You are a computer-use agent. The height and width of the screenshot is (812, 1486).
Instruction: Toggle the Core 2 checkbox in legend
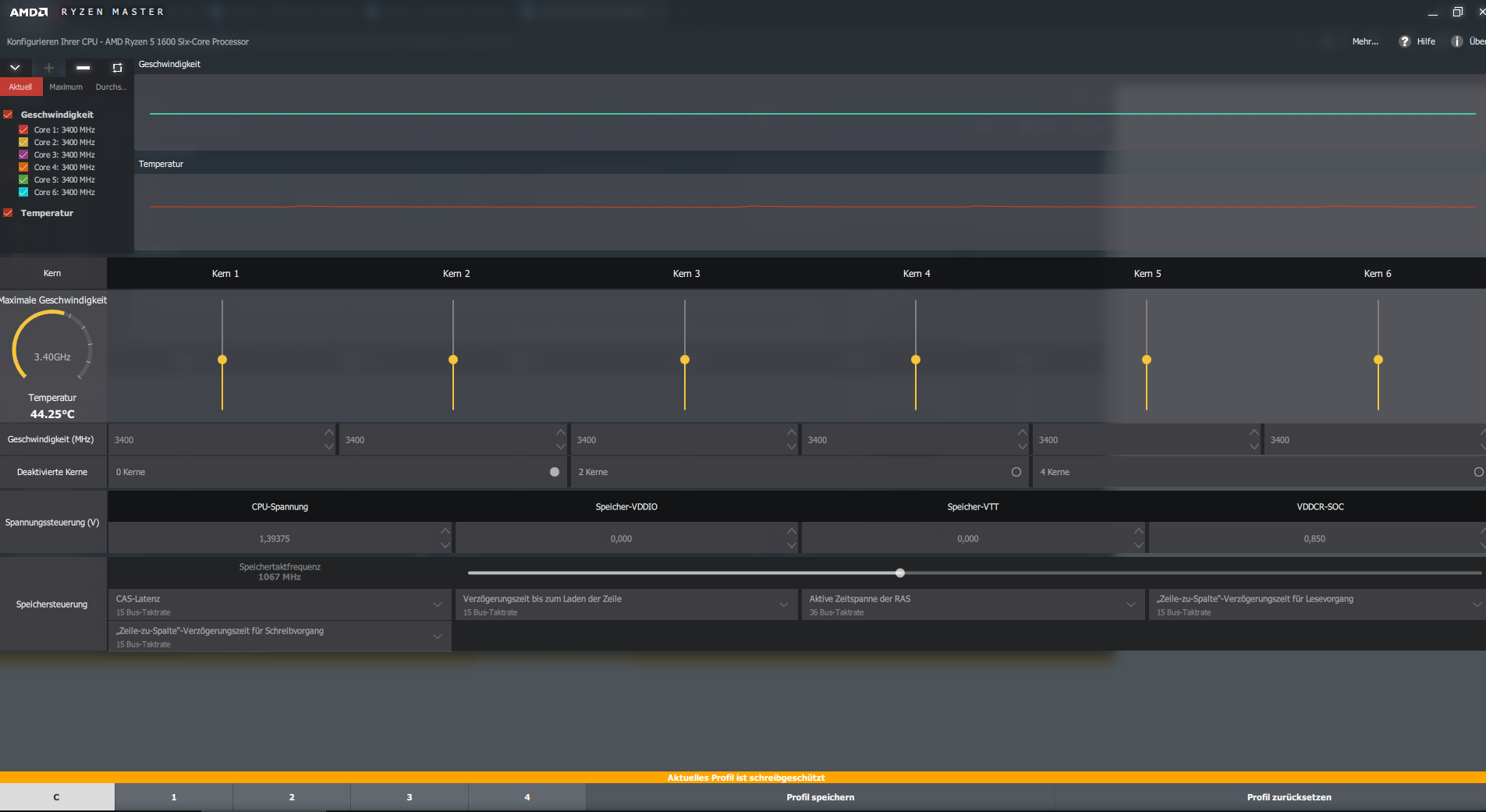[x=23, y=143]
